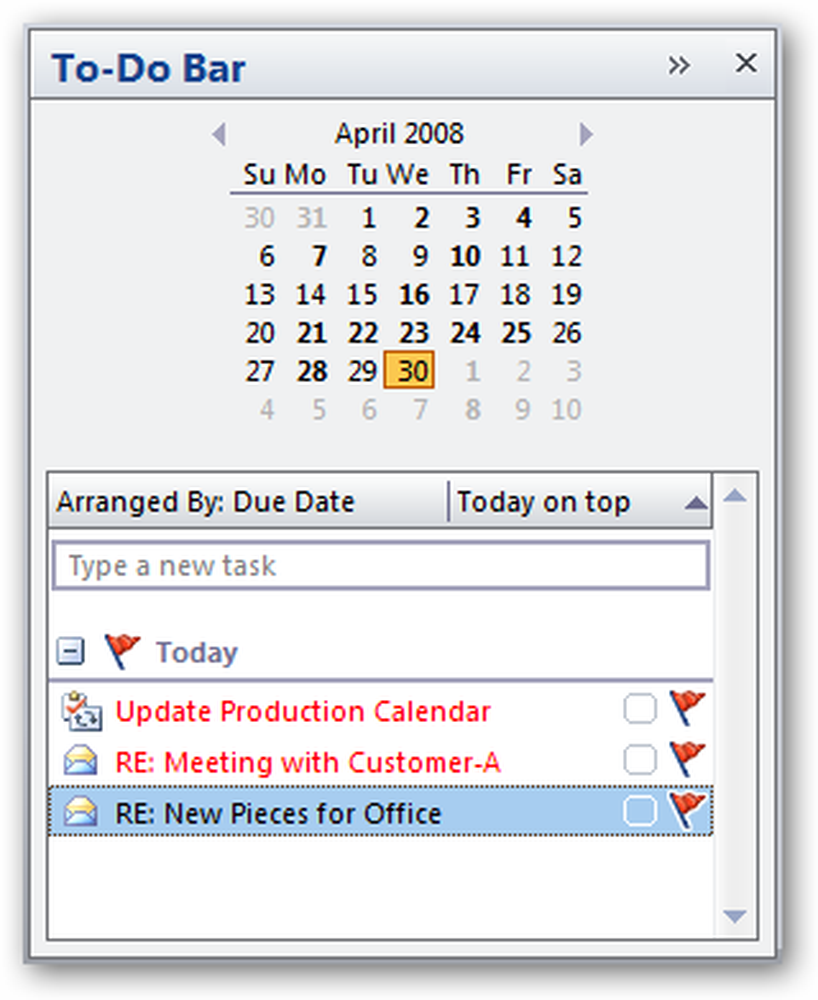Click the red flag on RE: New Pieces for Office
The height and width of the screenshot is (1000, 818).
687,811
